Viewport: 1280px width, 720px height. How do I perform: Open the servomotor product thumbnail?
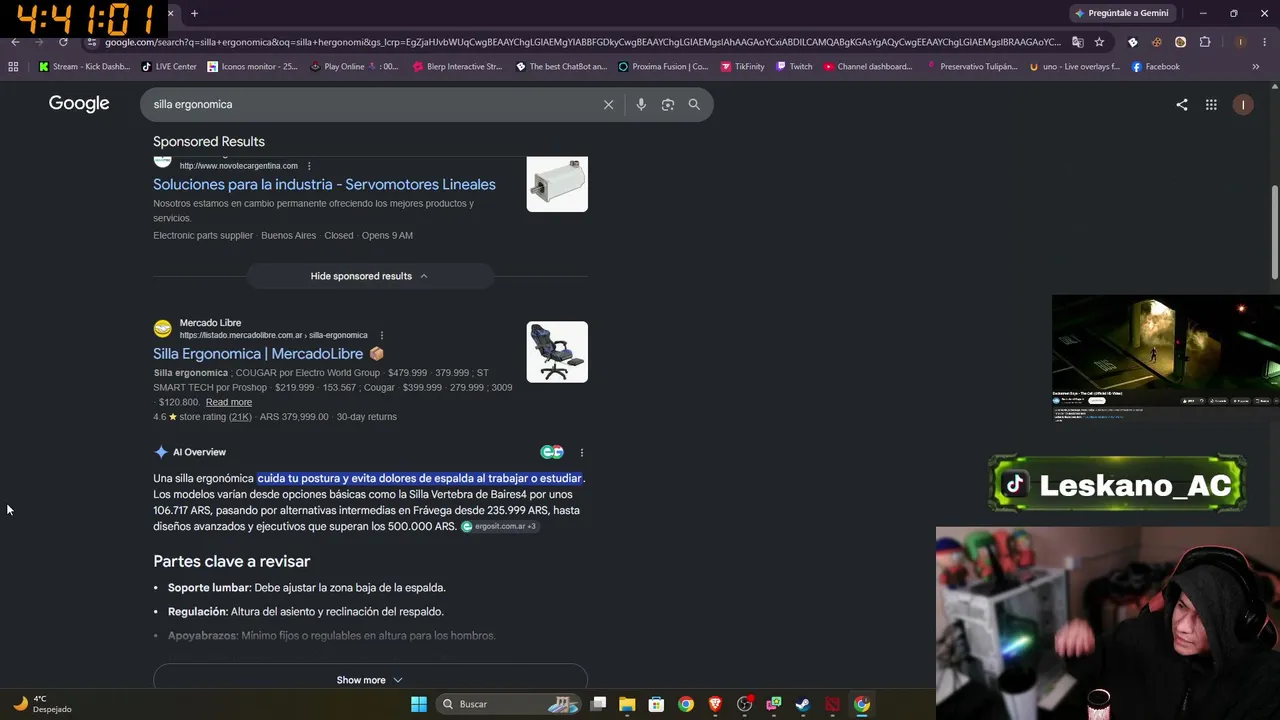(557, 184)
